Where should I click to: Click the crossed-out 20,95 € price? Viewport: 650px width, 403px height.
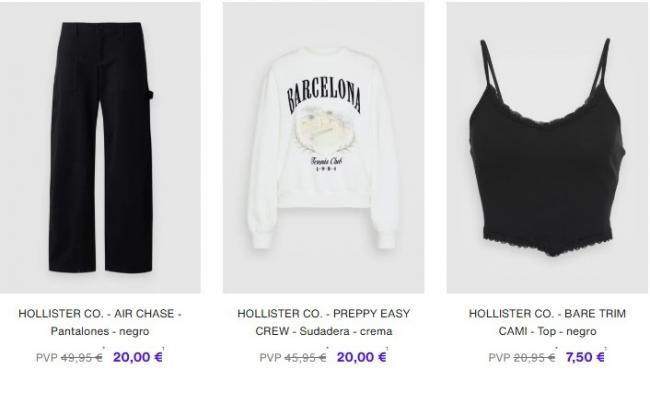click(534, 357)
